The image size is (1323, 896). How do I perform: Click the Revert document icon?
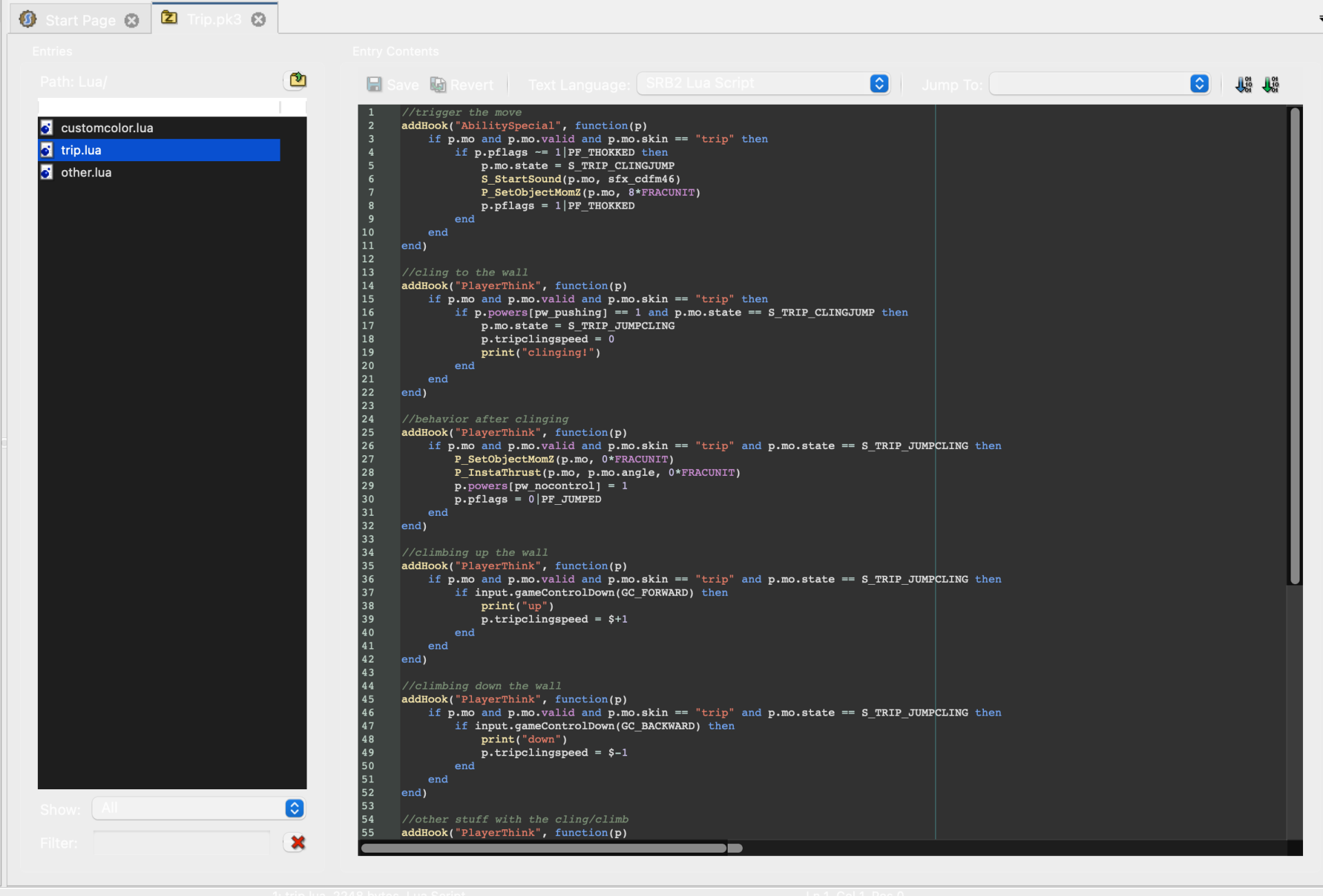[438, 85]
